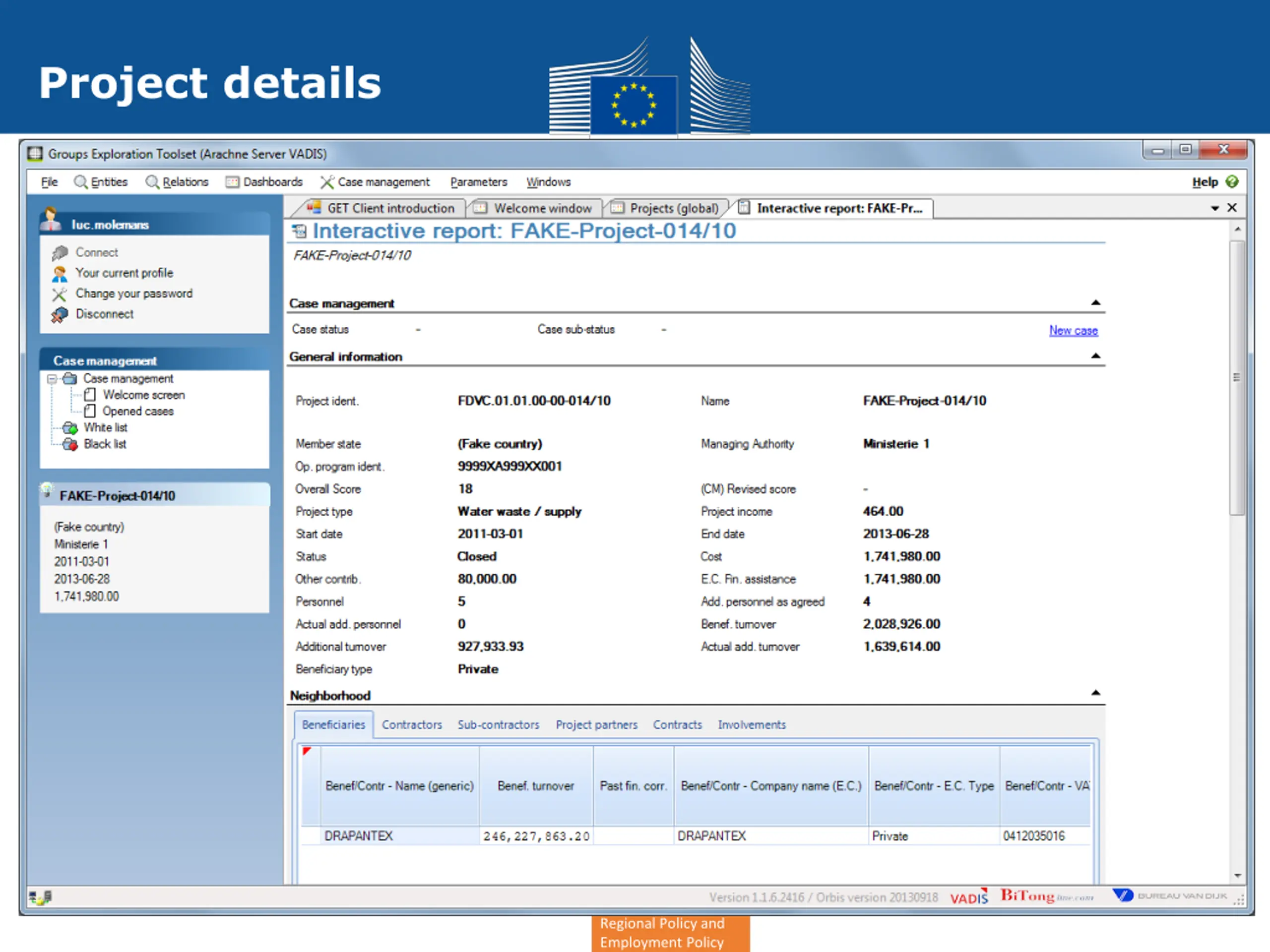Viewport: 1270px width, 952px height.
Task: Click the vertical scrollbar up arrow
Action: 1237,230
